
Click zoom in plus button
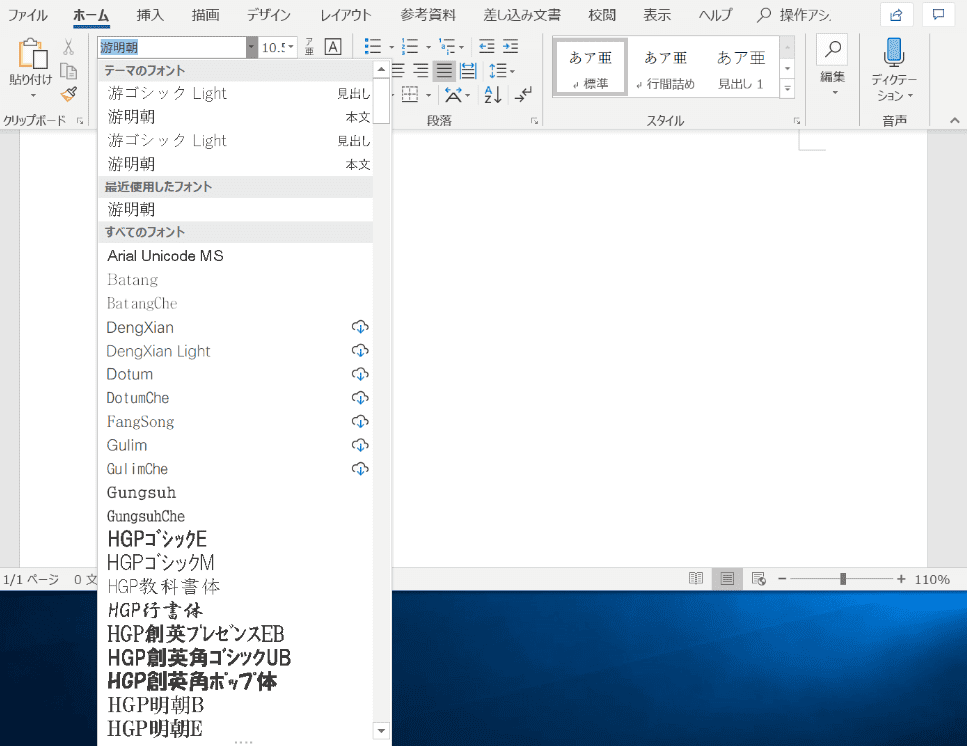coord(902,579)
